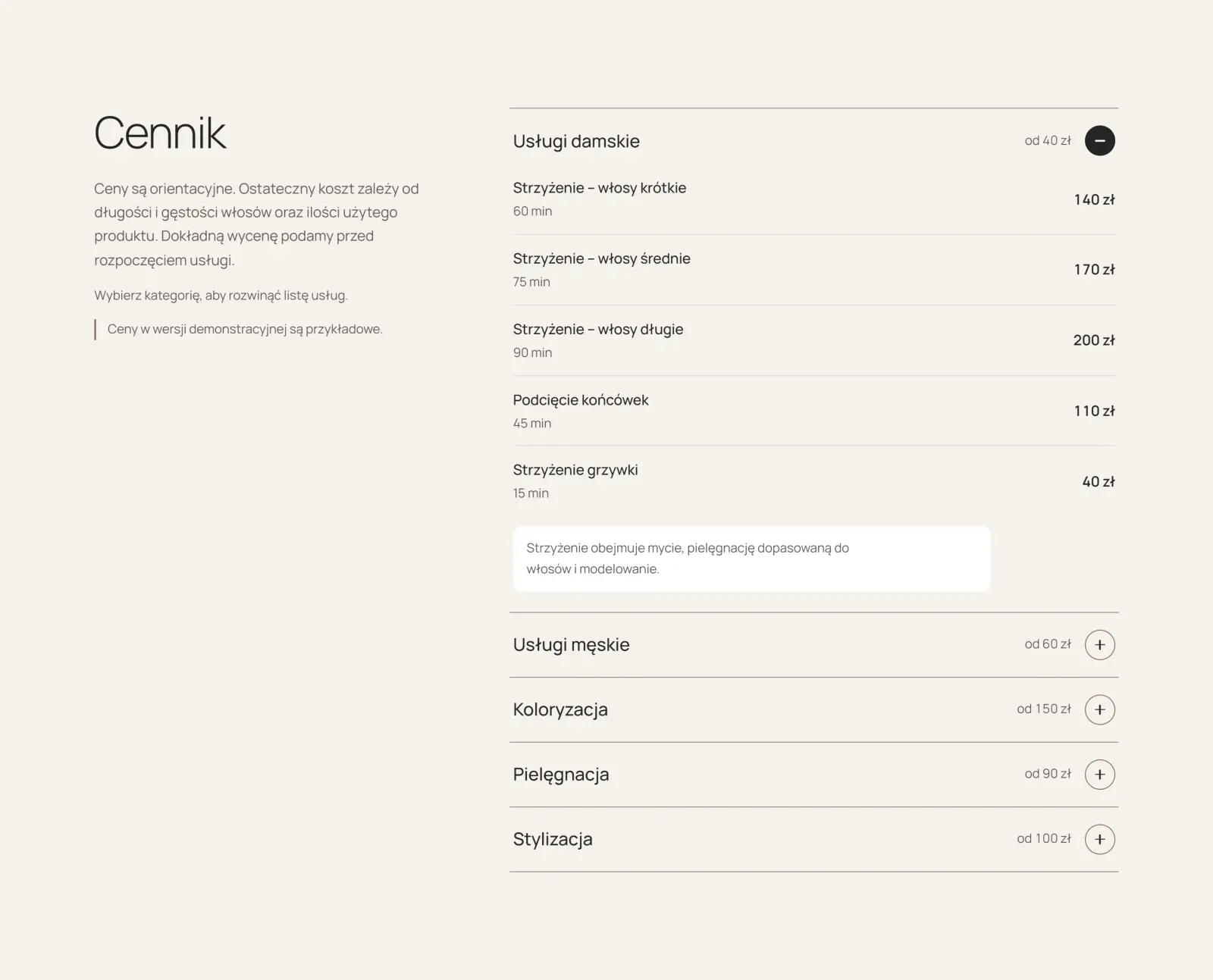
Task: Click the 'Strzyżenie grzywki' service name
Action: pos(575,470)
